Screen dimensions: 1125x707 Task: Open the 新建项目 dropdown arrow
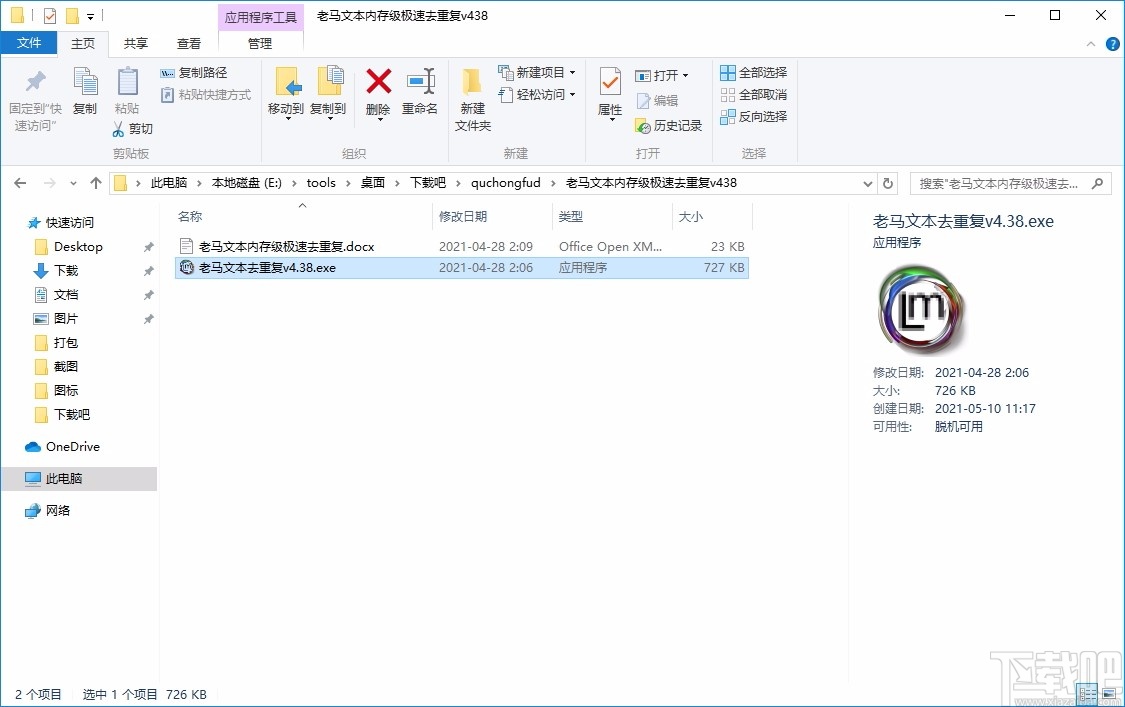tap(573, 71)
